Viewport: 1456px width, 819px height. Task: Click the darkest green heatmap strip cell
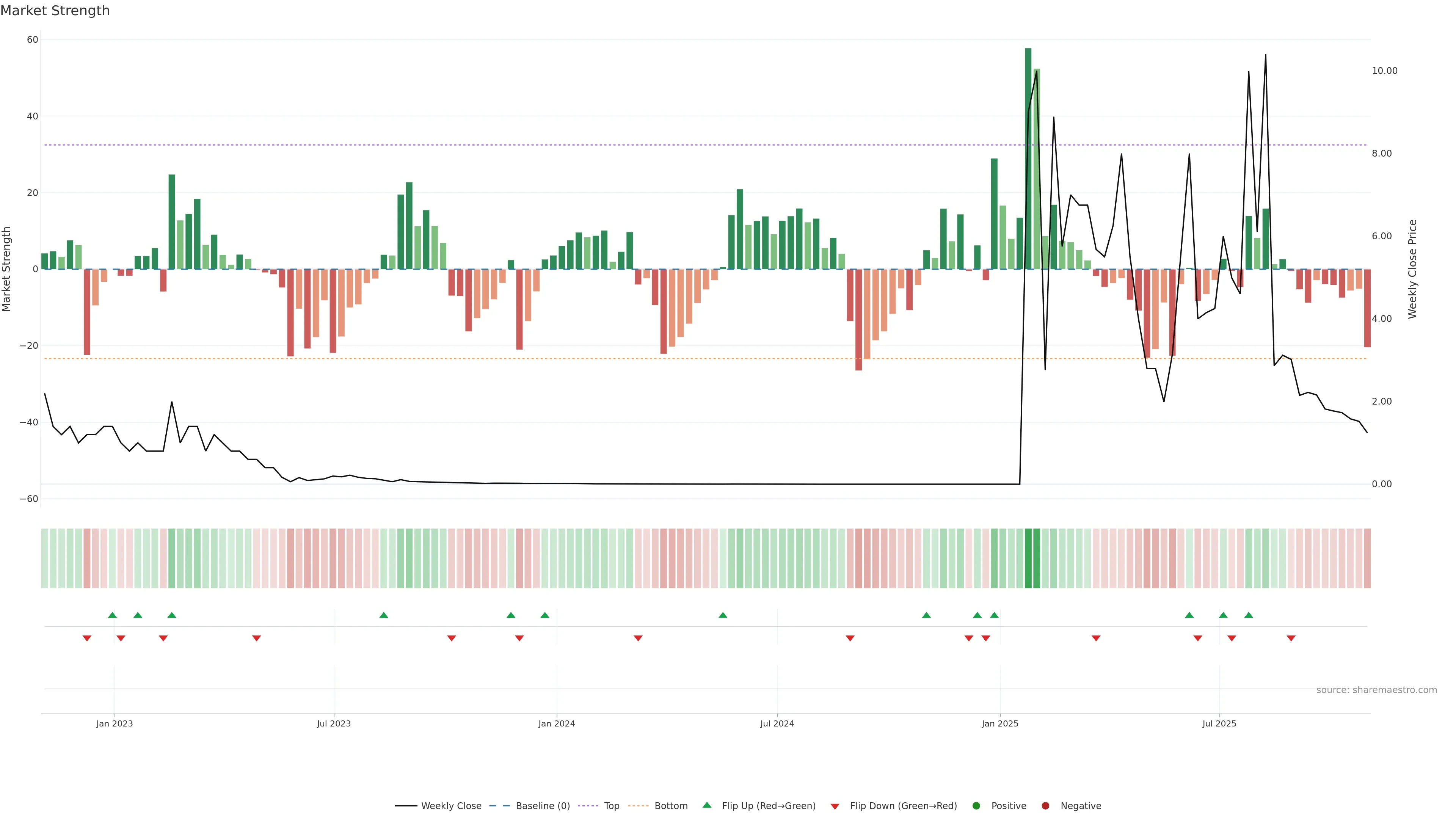point(1028,558)
